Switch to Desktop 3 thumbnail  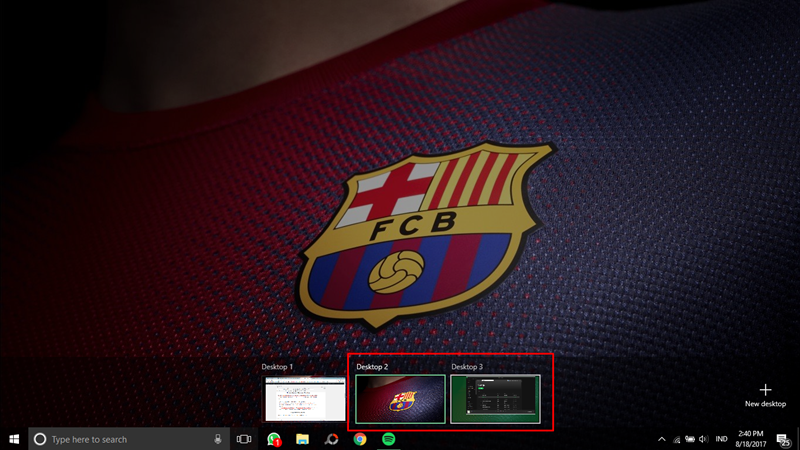495,398
